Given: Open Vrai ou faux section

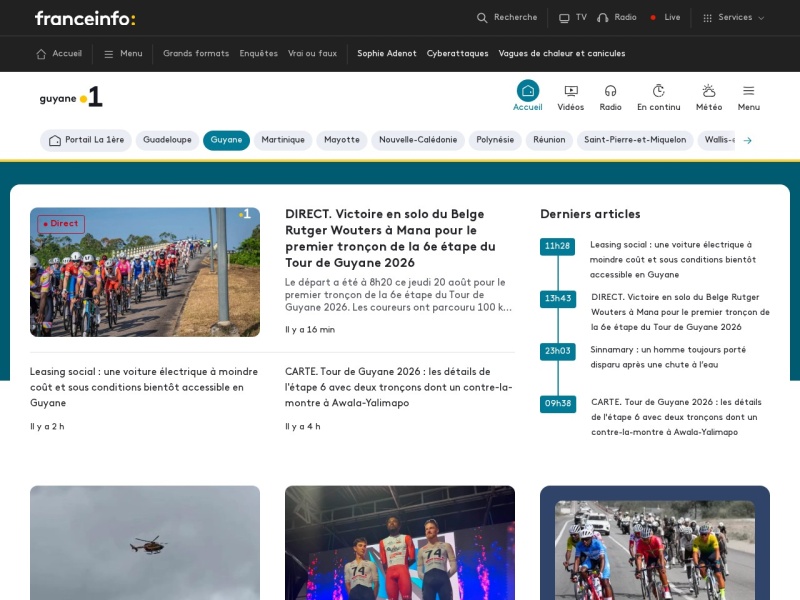Looking at the screenshot, I should tap(312, 54).
